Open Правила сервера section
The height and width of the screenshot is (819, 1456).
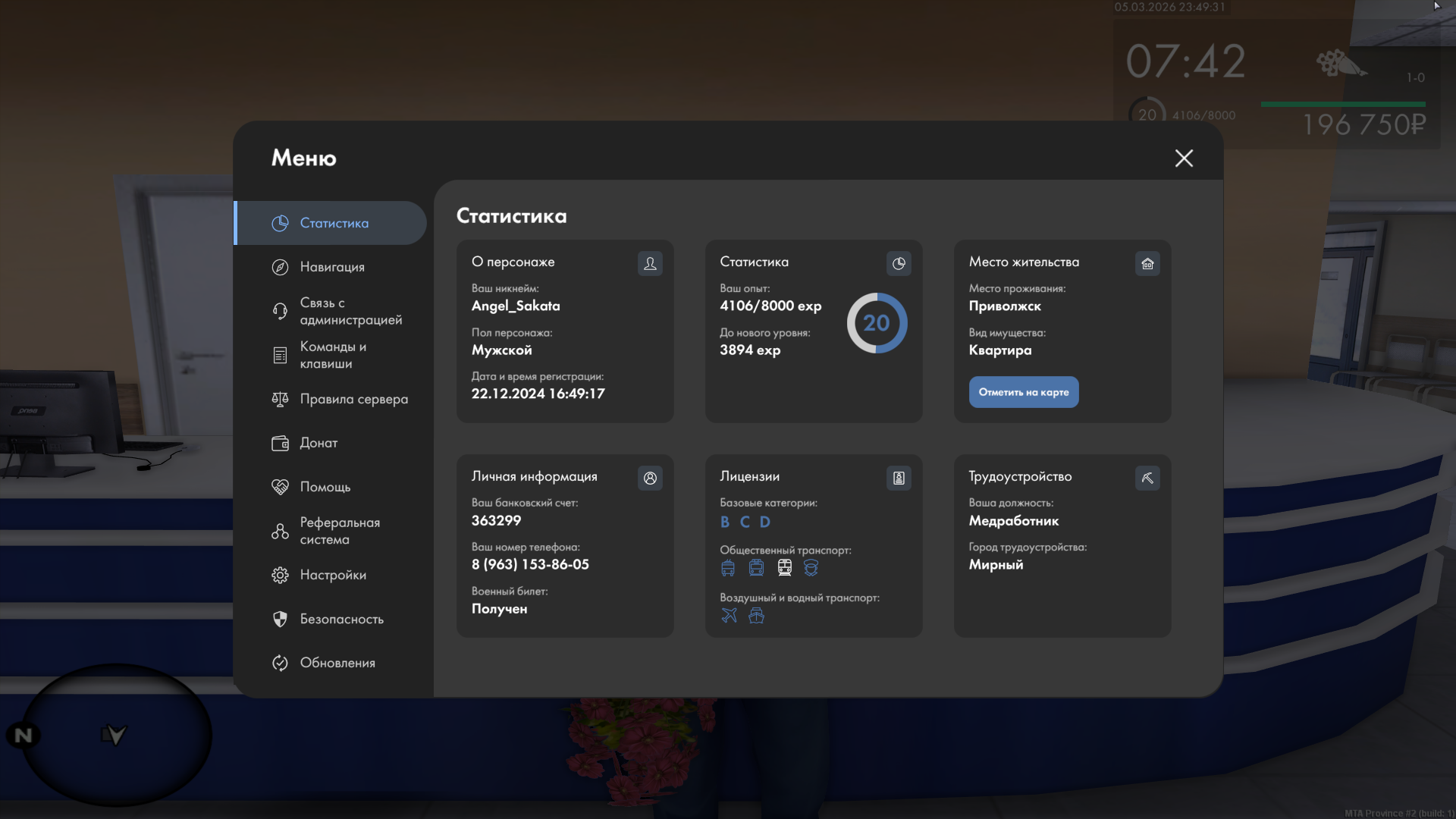click(x=353, y=399)
